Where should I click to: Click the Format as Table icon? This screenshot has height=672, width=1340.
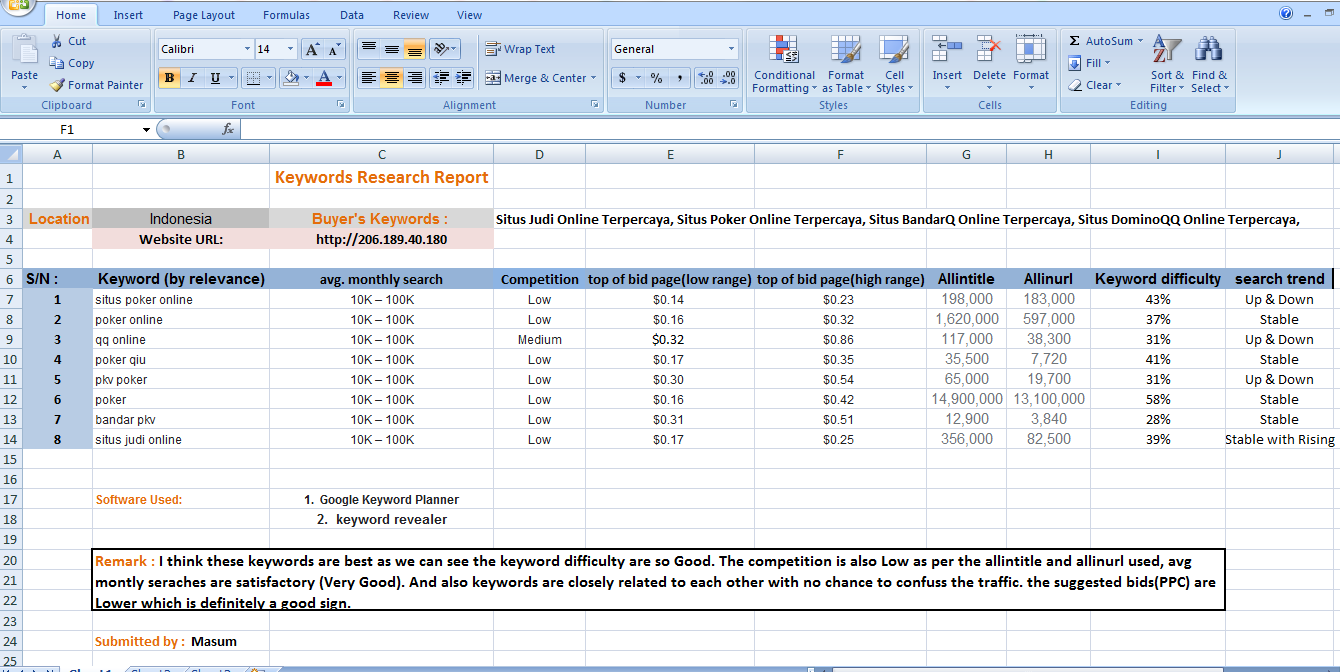pos(845,49)
